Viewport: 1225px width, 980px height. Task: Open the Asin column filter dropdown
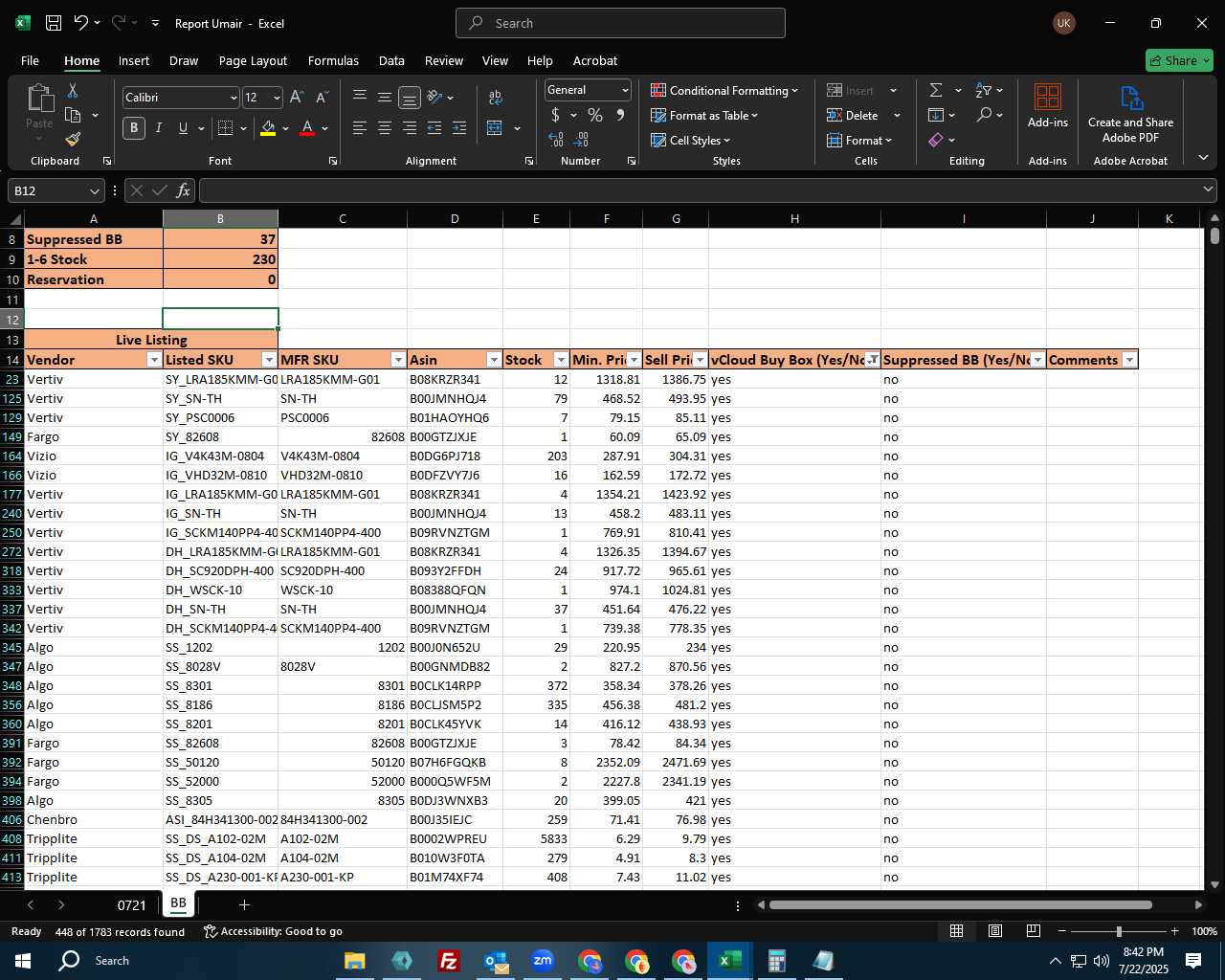pyautogui.click(x=494, y=360)
